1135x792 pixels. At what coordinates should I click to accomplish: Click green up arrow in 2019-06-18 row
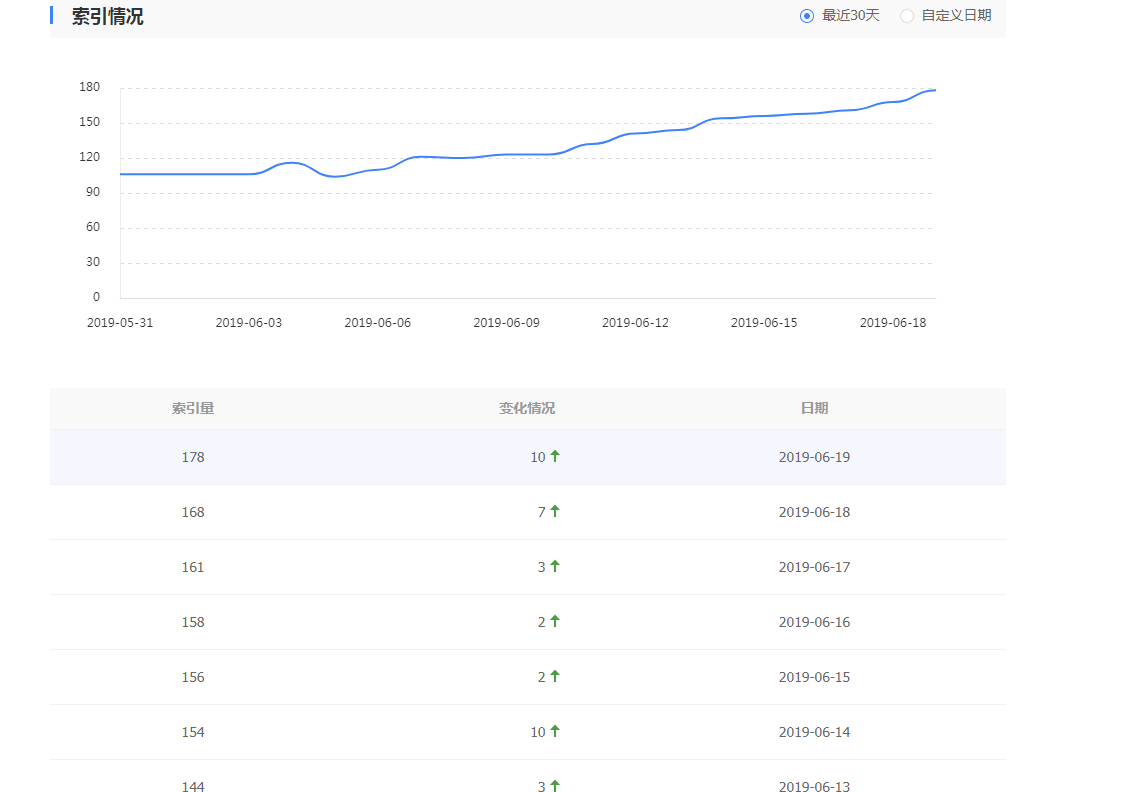[x=555, y=511]
